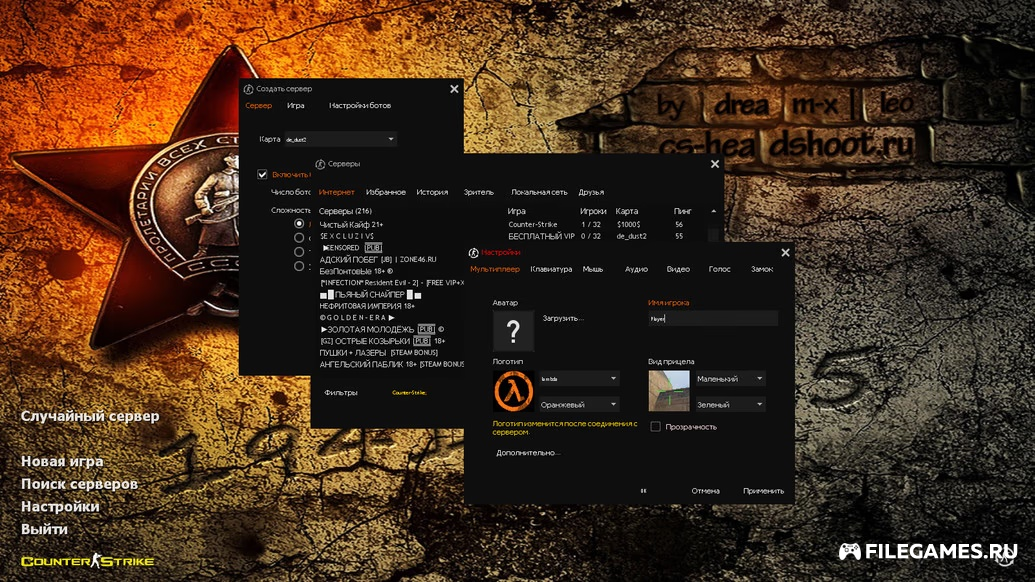Open the Замок settings tab
The image size is (1035, 582).
[x=762, y=269]
